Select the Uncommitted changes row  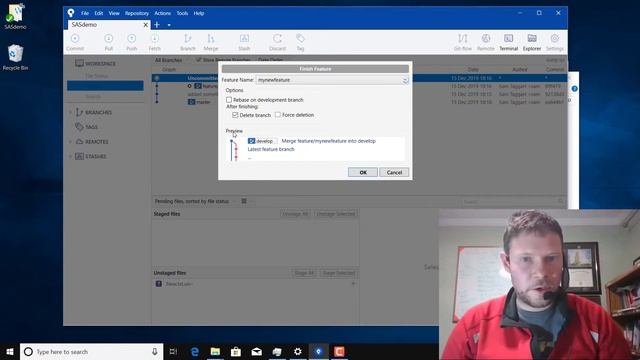tap(359, 78)
